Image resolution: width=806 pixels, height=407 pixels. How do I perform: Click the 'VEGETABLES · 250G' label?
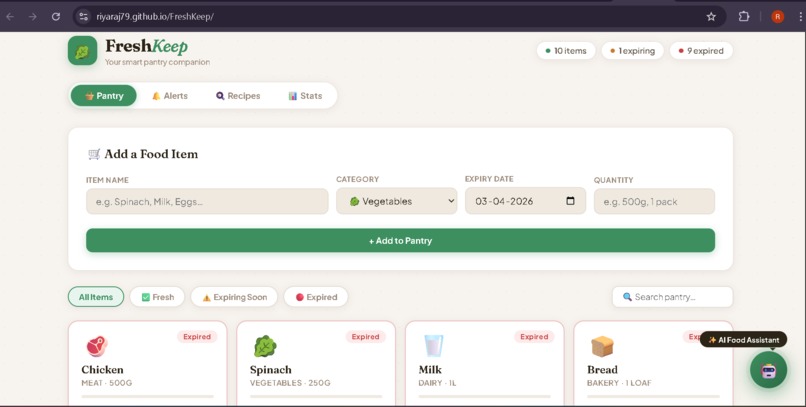pyautogui.click(x=290, y=383)
